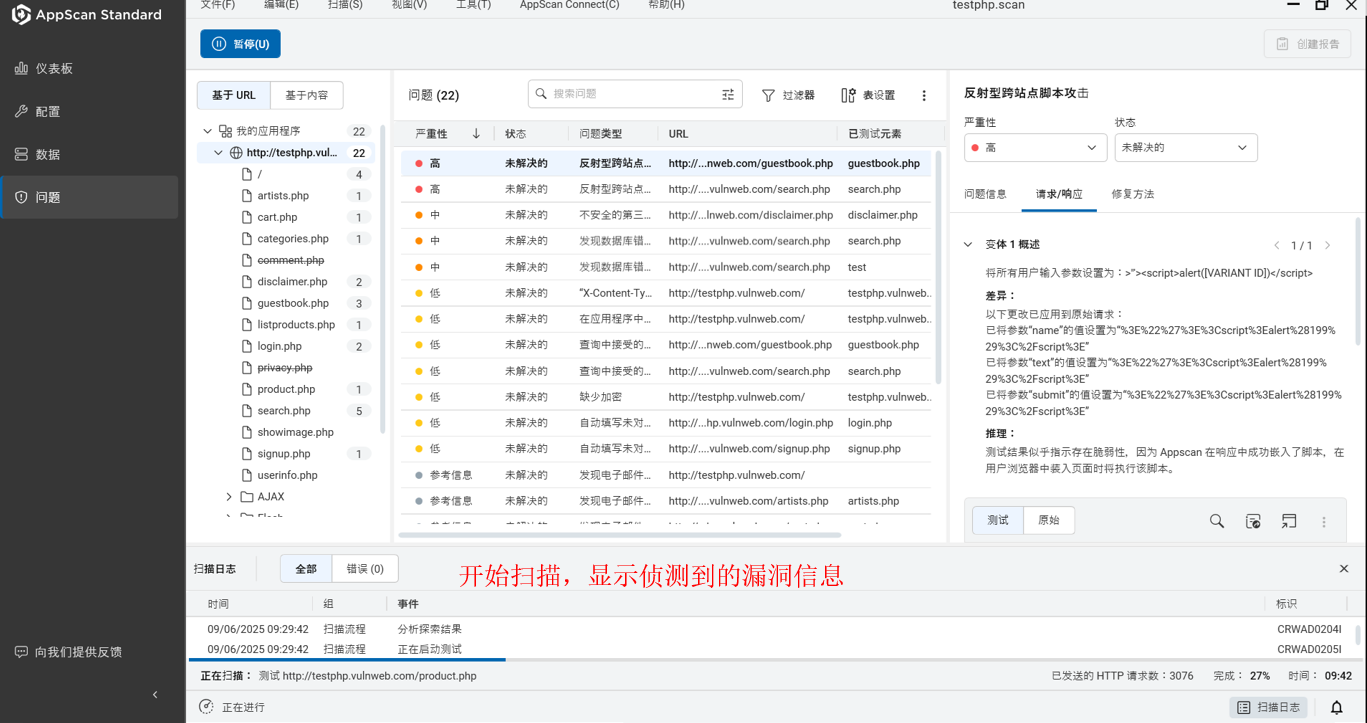
Task: Show 错误 (0) scan log entries
Action: pos(365,568)
